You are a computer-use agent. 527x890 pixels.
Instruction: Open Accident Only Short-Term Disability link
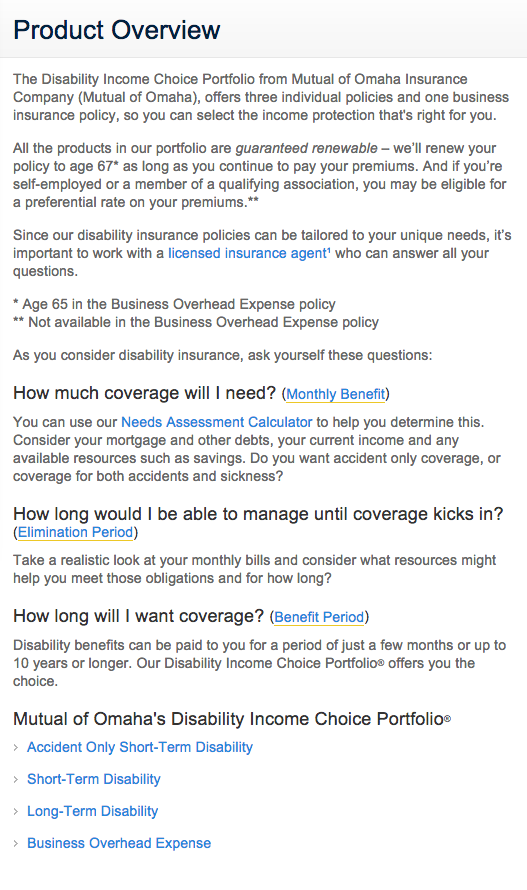click(140, 747)
